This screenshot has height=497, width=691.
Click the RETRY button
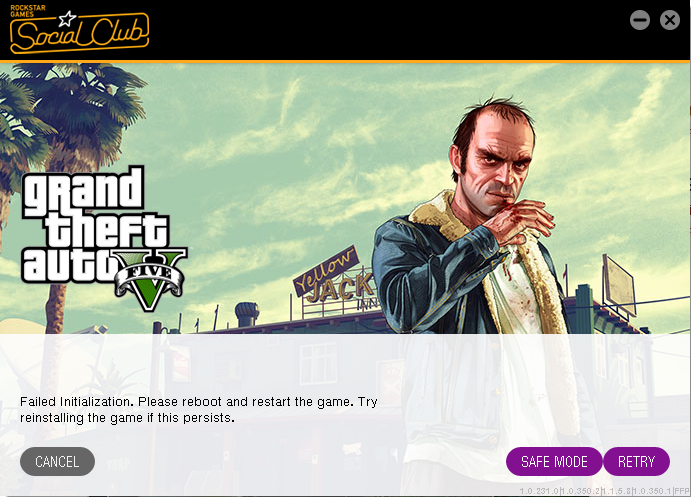636,461
